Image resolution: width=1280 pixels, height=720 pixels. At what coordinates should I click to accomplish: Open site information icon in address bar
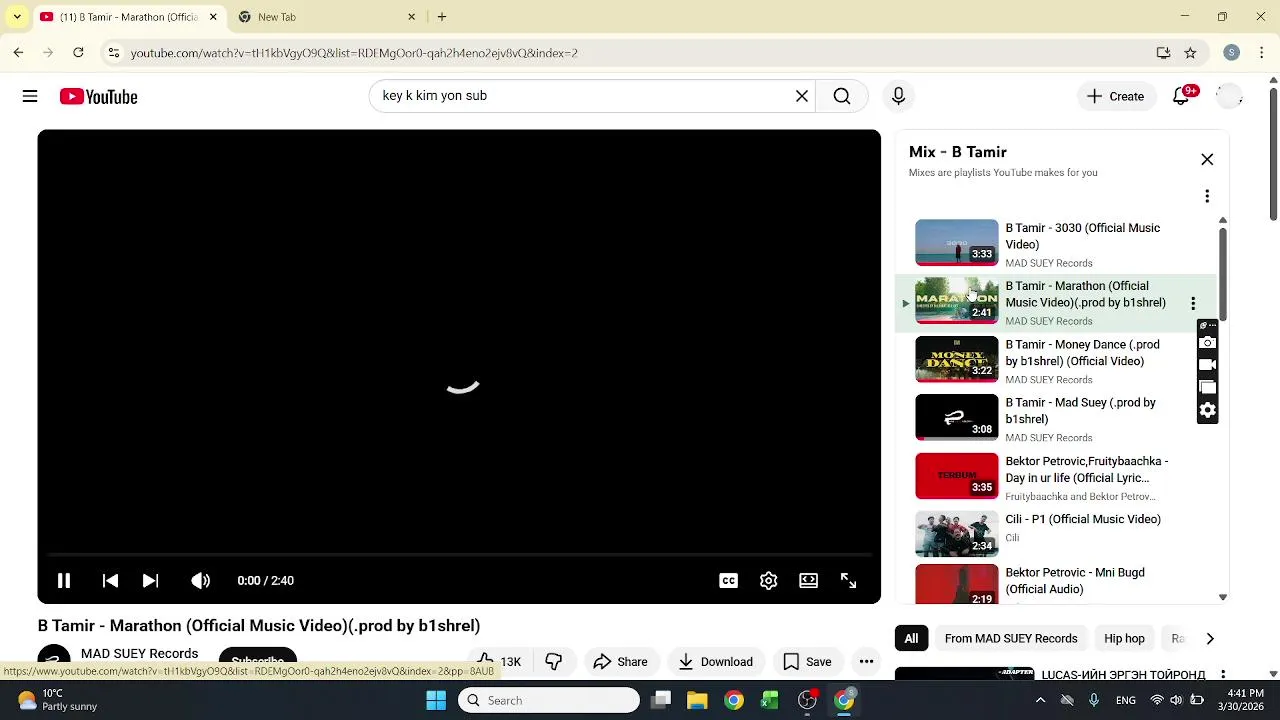tap(114, 52)
